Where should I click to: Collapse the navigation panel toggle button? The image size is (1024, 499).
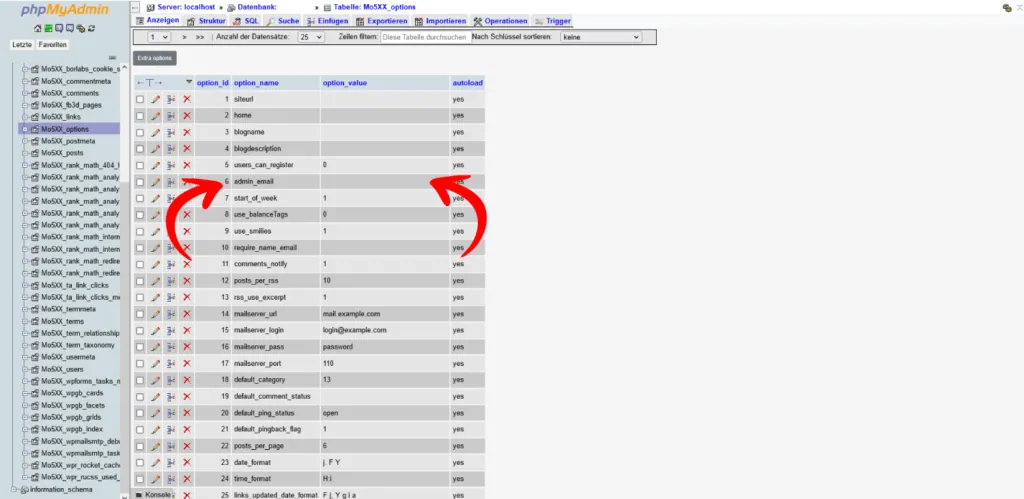(136, 7)
